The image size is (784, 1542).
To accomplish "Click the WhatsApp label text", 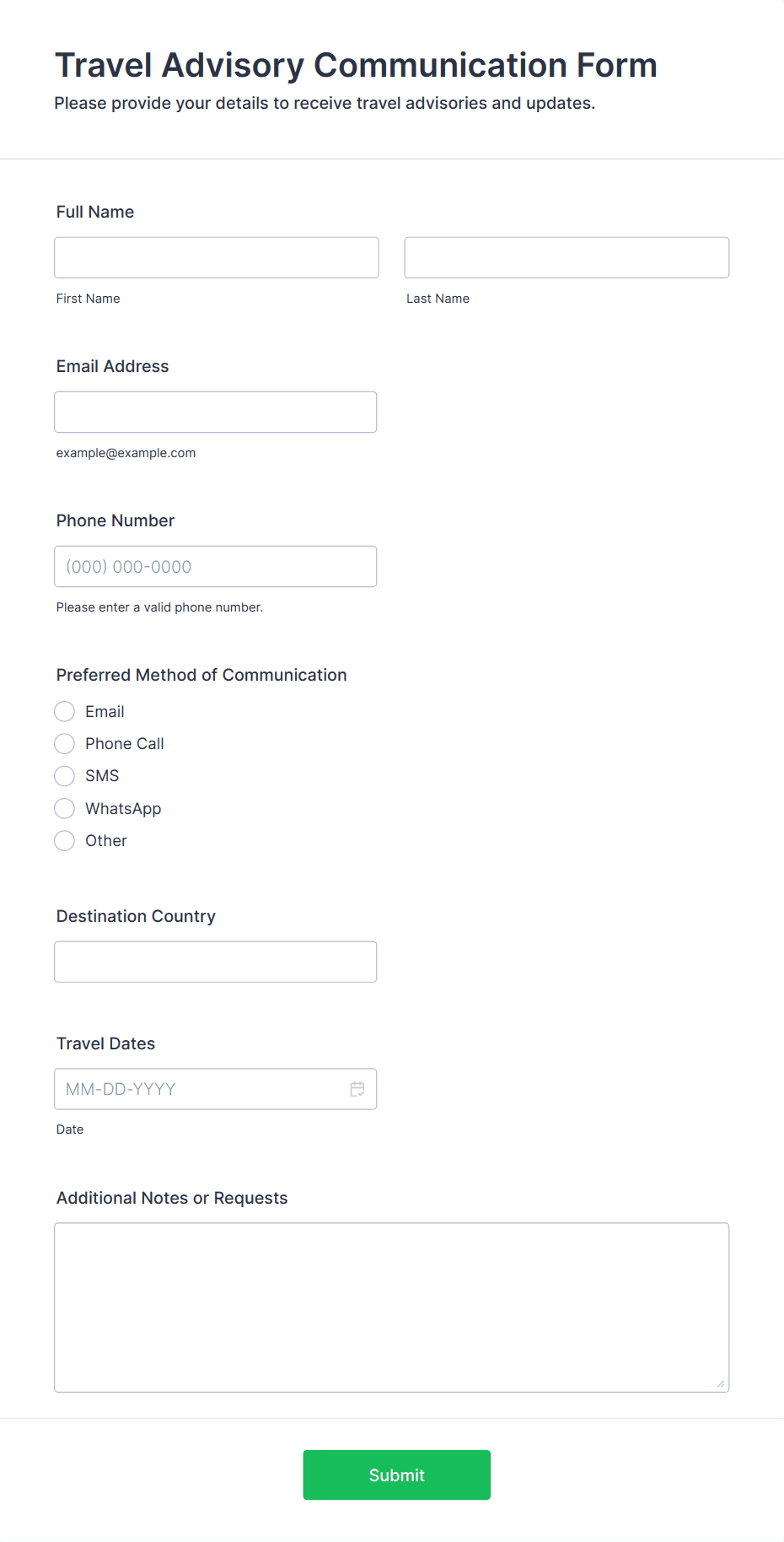I will click(123, 809).
